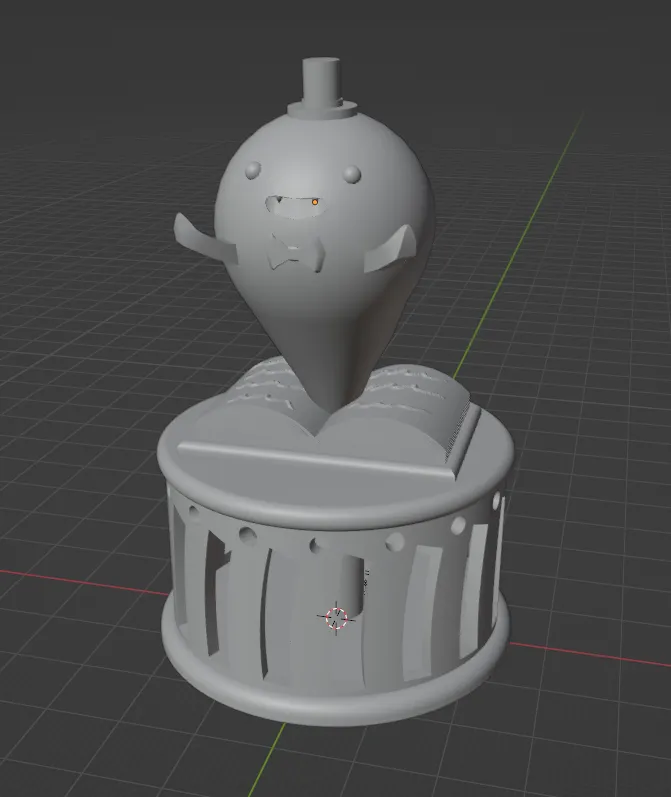Click the 3D cursor crosshair on the base
This screenshot has width=671, height=797.
click(x=336, y=619)
